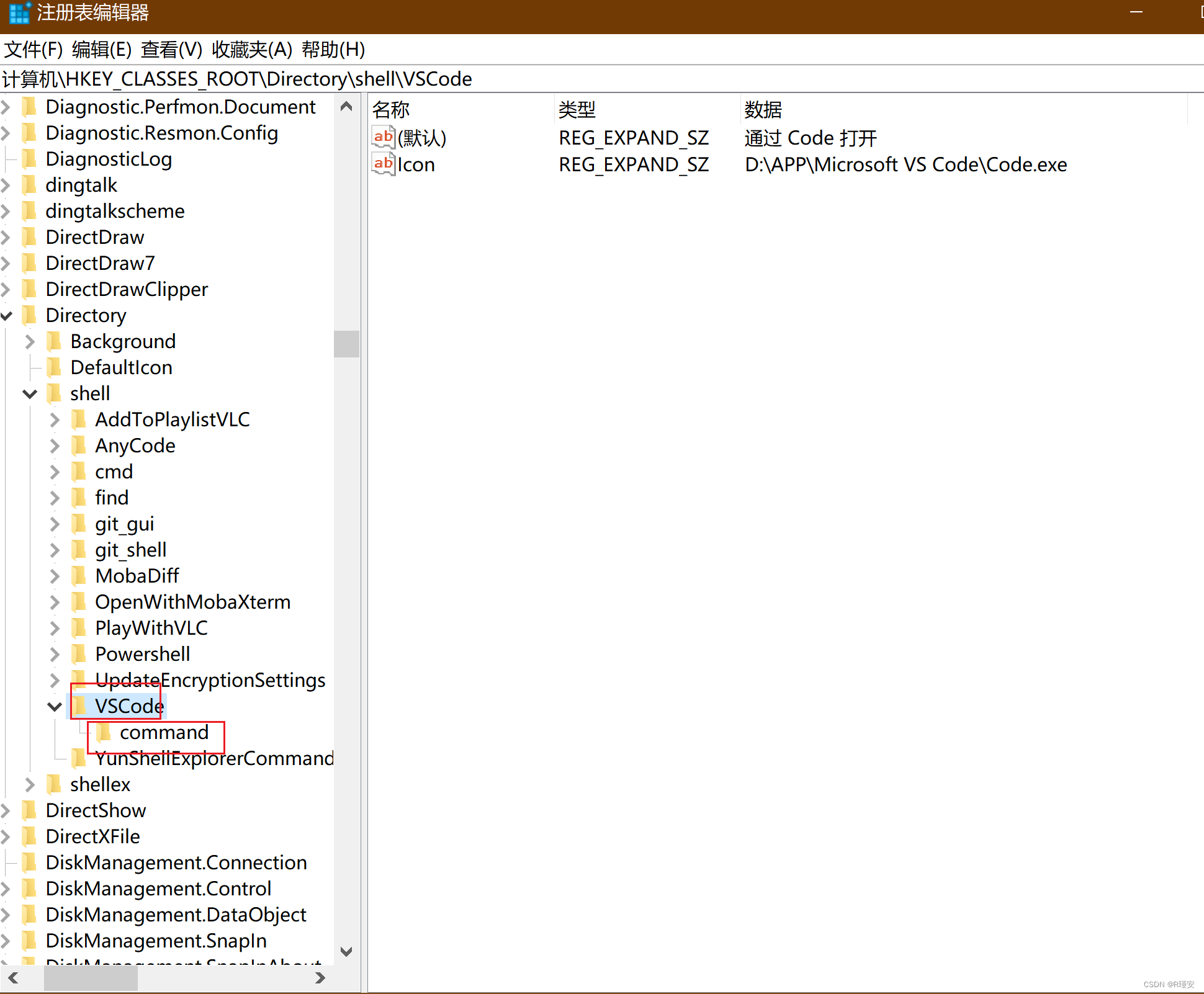Click the Powershell key folder icon
The height and width of the screenshot is (994, 1204).
(79, 654)
